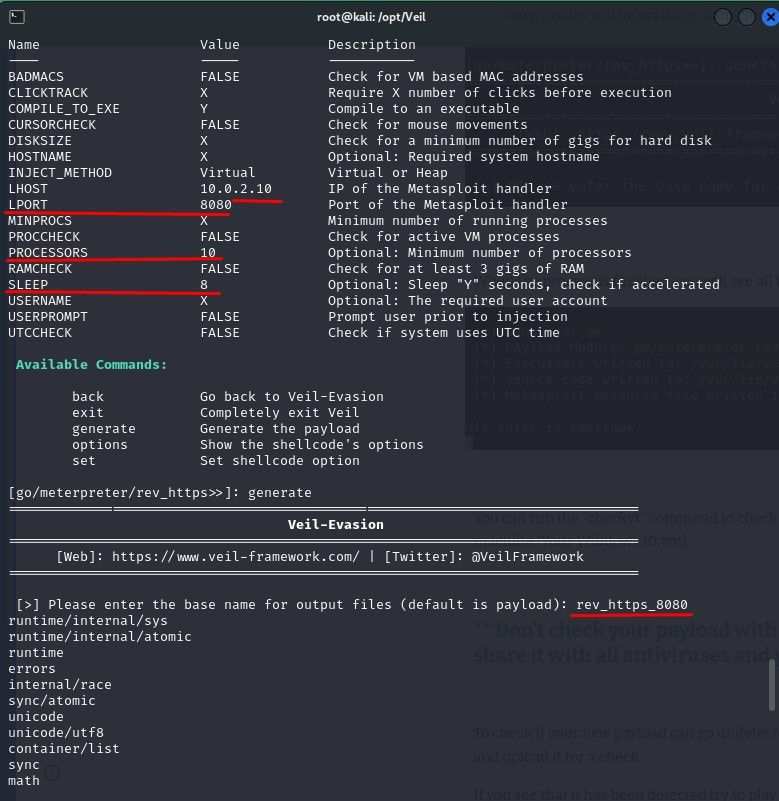Click the runtime/internal/sys line
The height and width of the screenshot is (801, 779).
88,621
